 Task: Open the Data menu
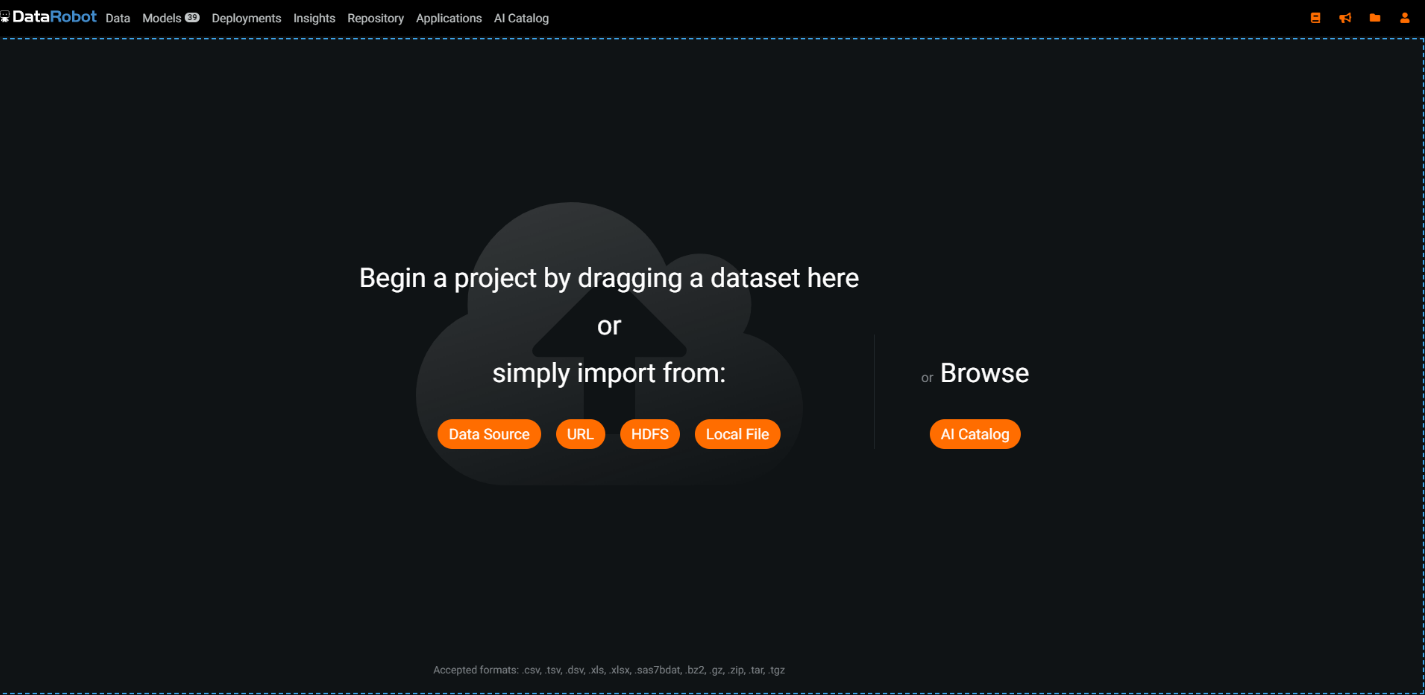point(117,18)
